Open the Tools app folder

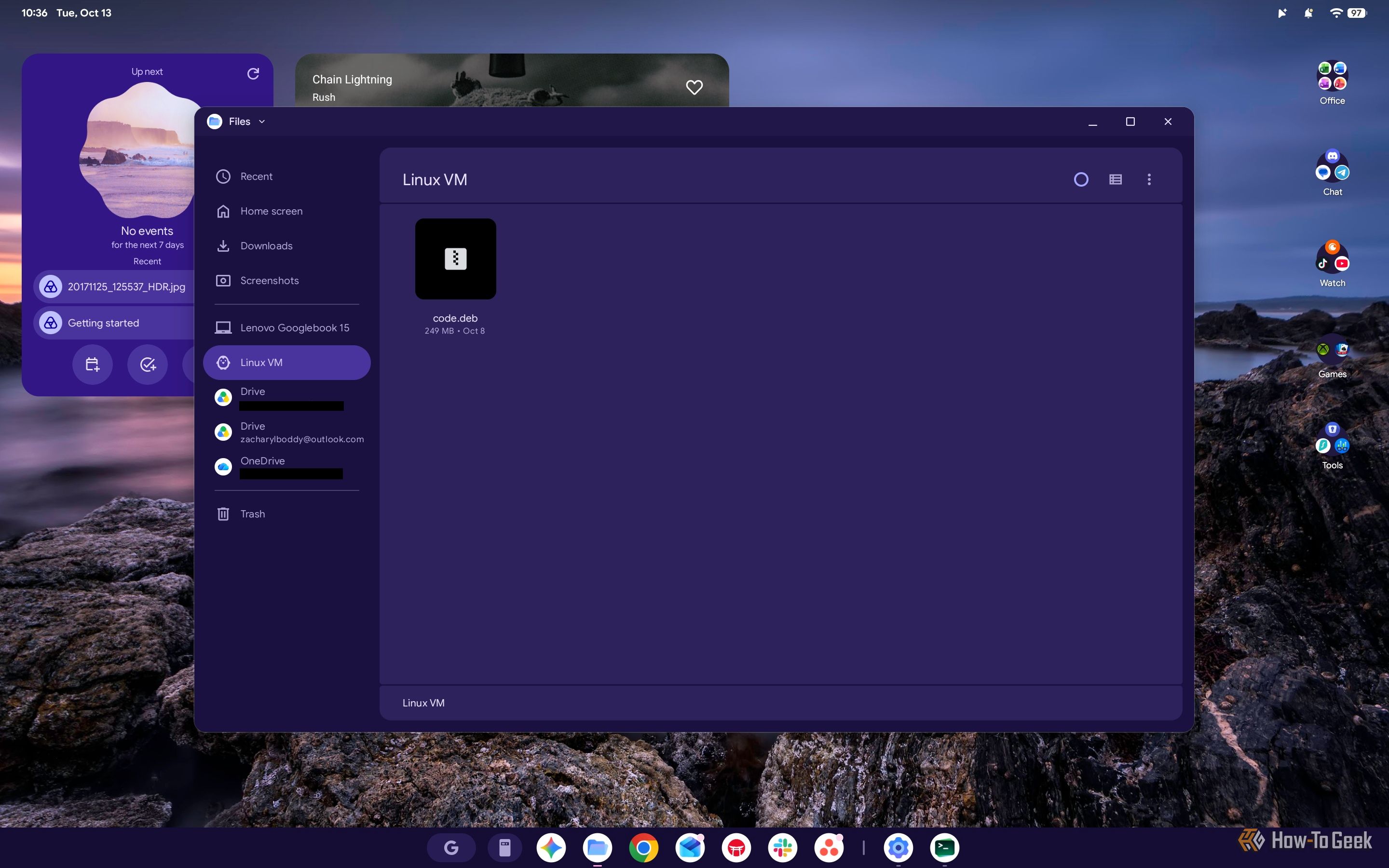pos(1332,447)
